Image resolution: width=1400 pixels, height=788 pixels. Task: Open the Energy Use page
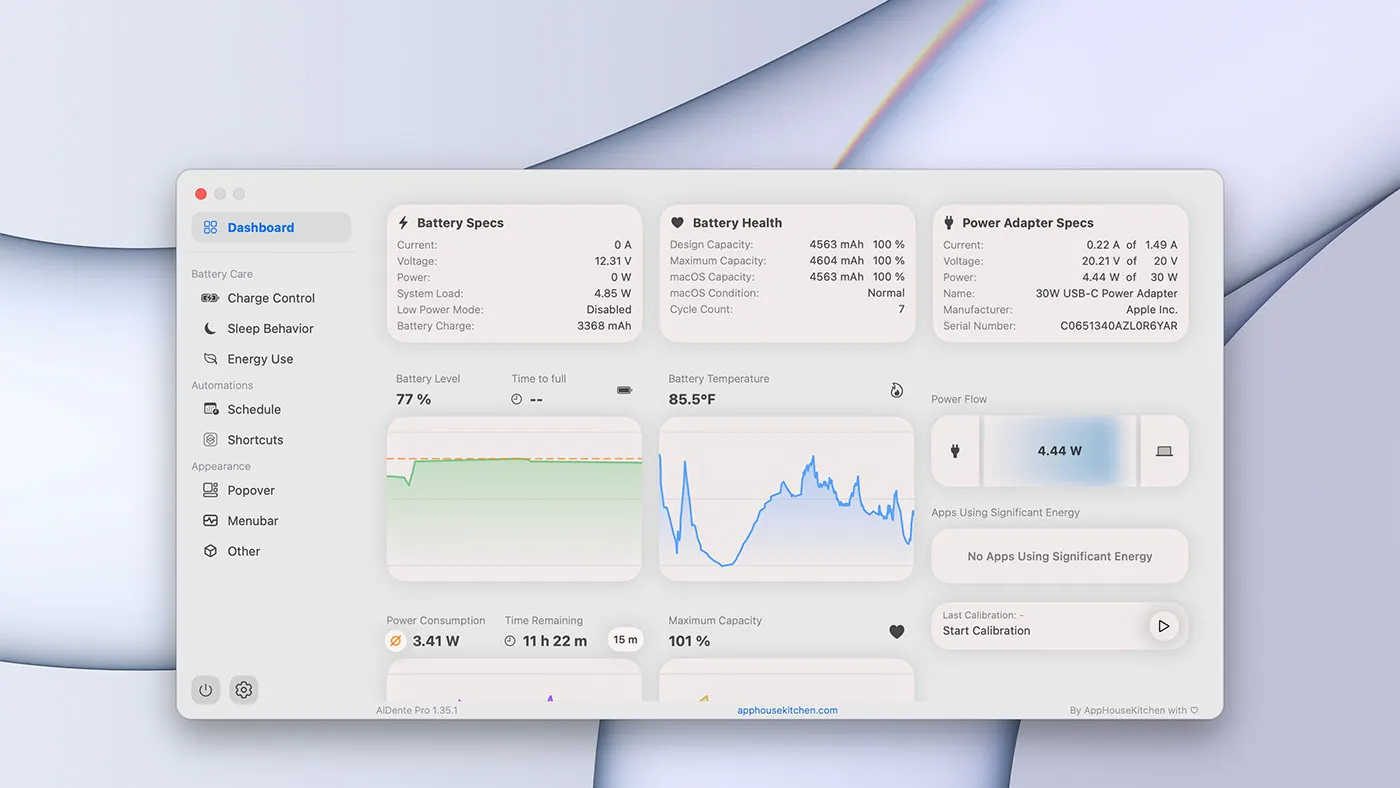(260, 359)
